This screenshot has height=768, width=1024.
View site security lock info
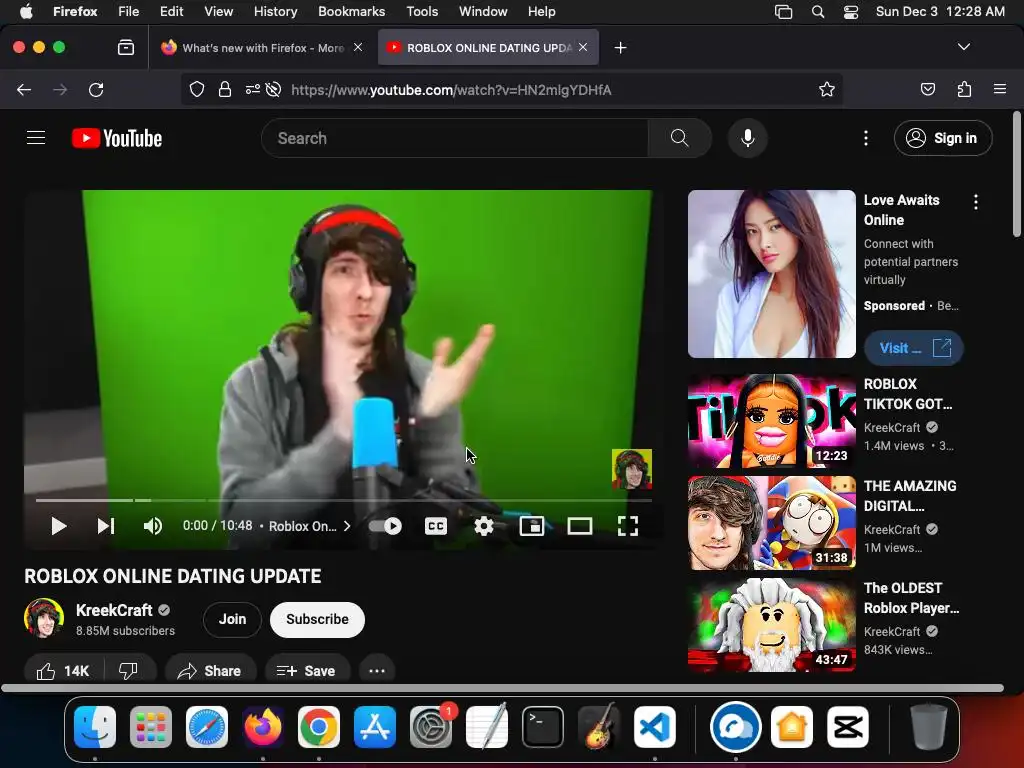coord(225,89)
